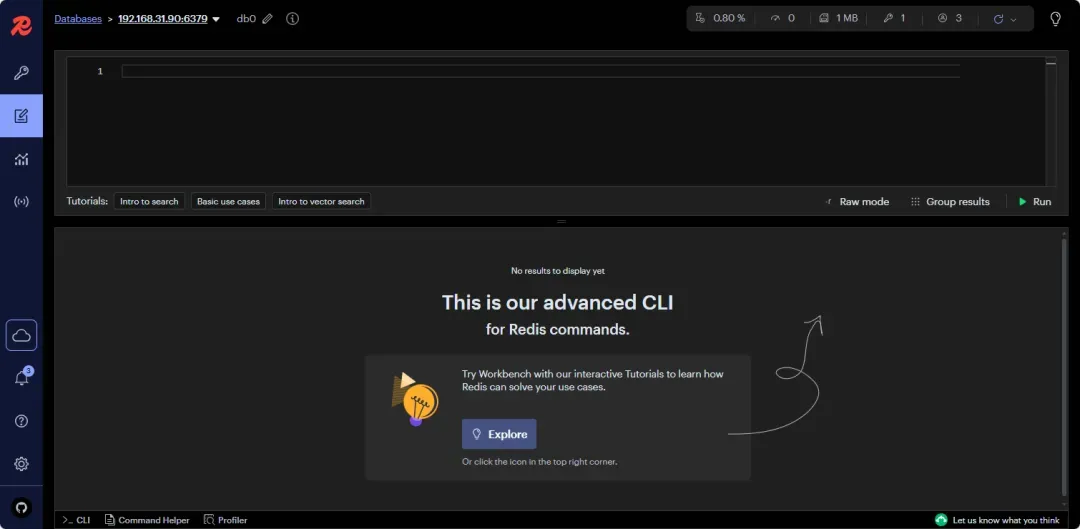Open the Profiler panel tab
The image size is (1080, 529).
coord(225,520)
